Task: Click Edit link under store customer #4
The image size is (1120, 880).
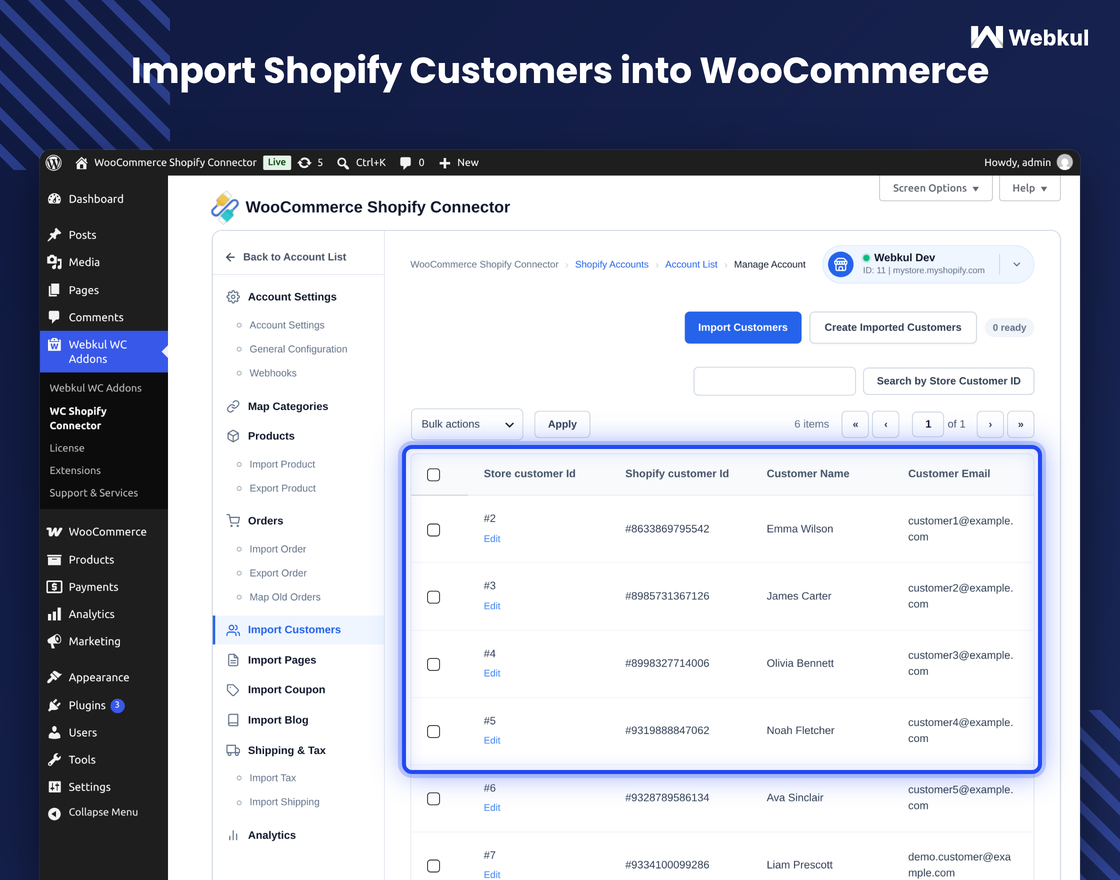Action: point(492,673)
